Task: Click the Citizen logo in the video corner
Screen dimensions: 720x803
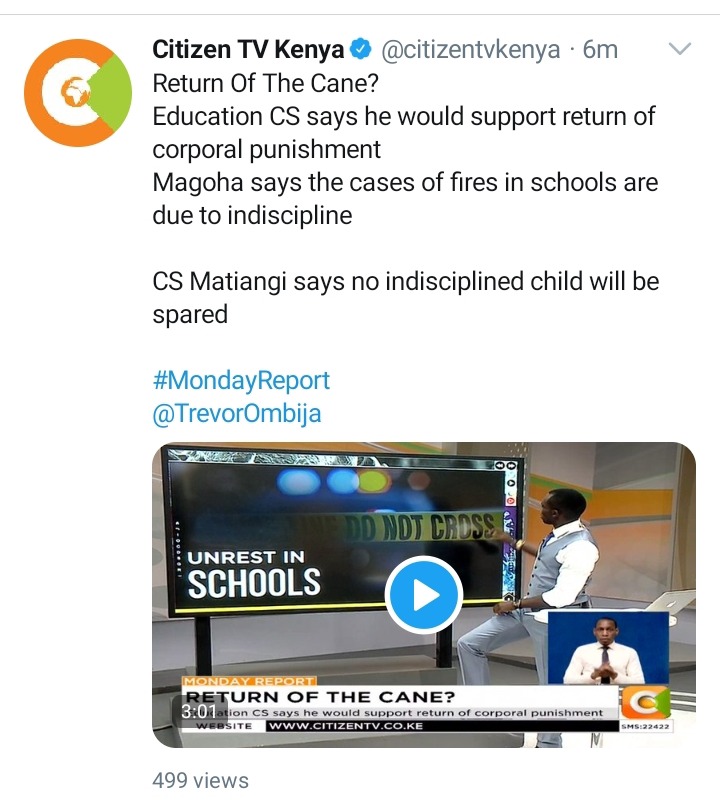Action: (x=646, y=702)
